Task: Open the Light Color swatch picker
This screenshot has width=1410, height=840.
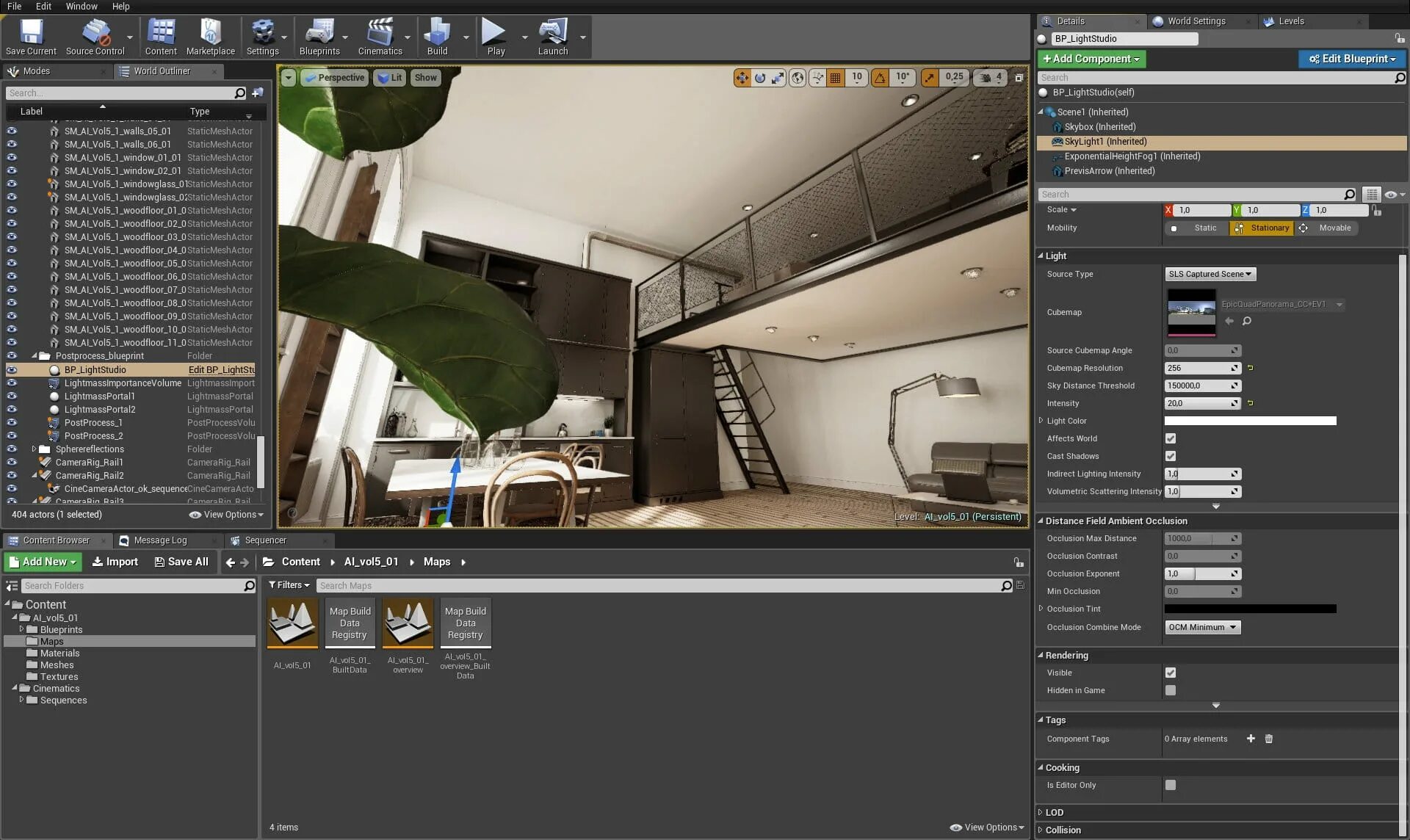Action: [x=1251, y=421]
